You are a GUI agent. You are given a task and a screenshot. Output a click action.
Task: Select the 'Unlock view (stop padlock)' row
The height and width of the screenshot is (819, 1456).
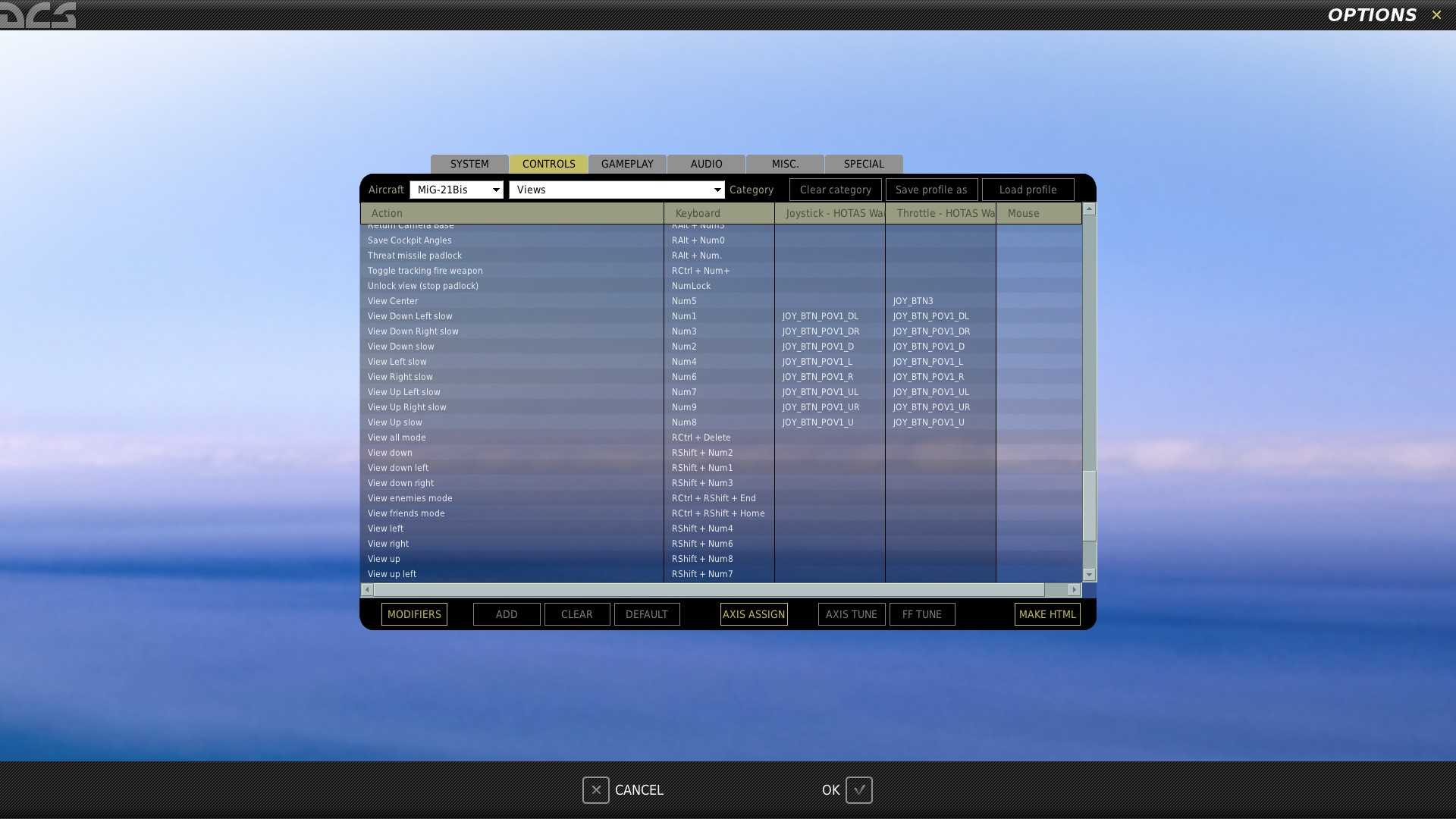tap(721, 286)
